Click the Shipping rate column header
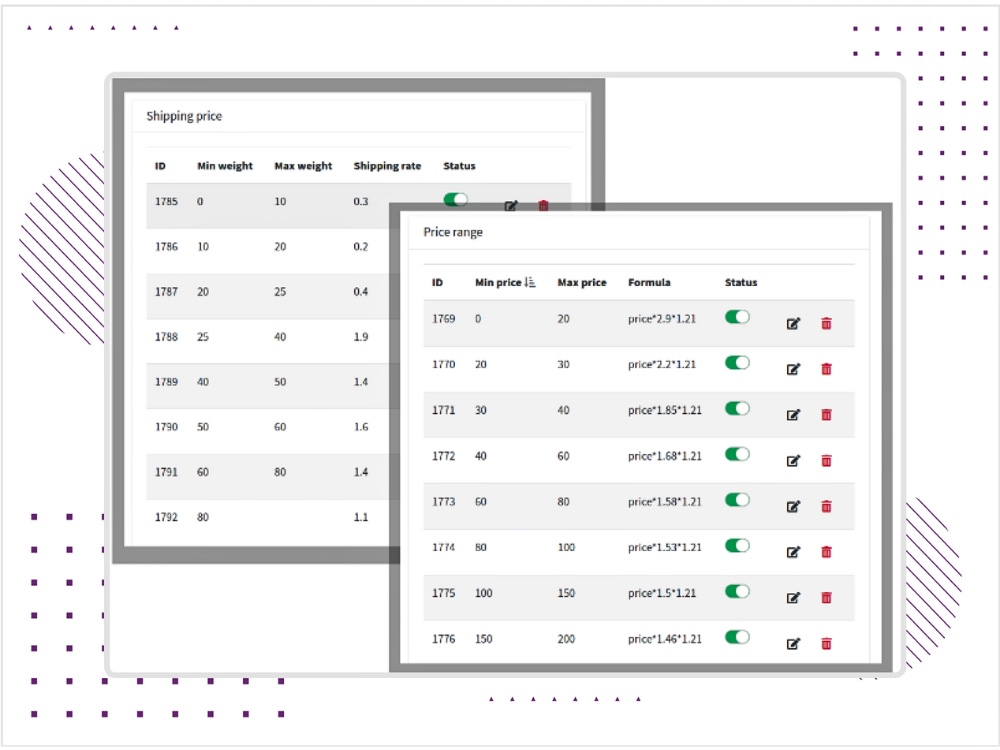The image size is (1000, 750). click(387, 166)
